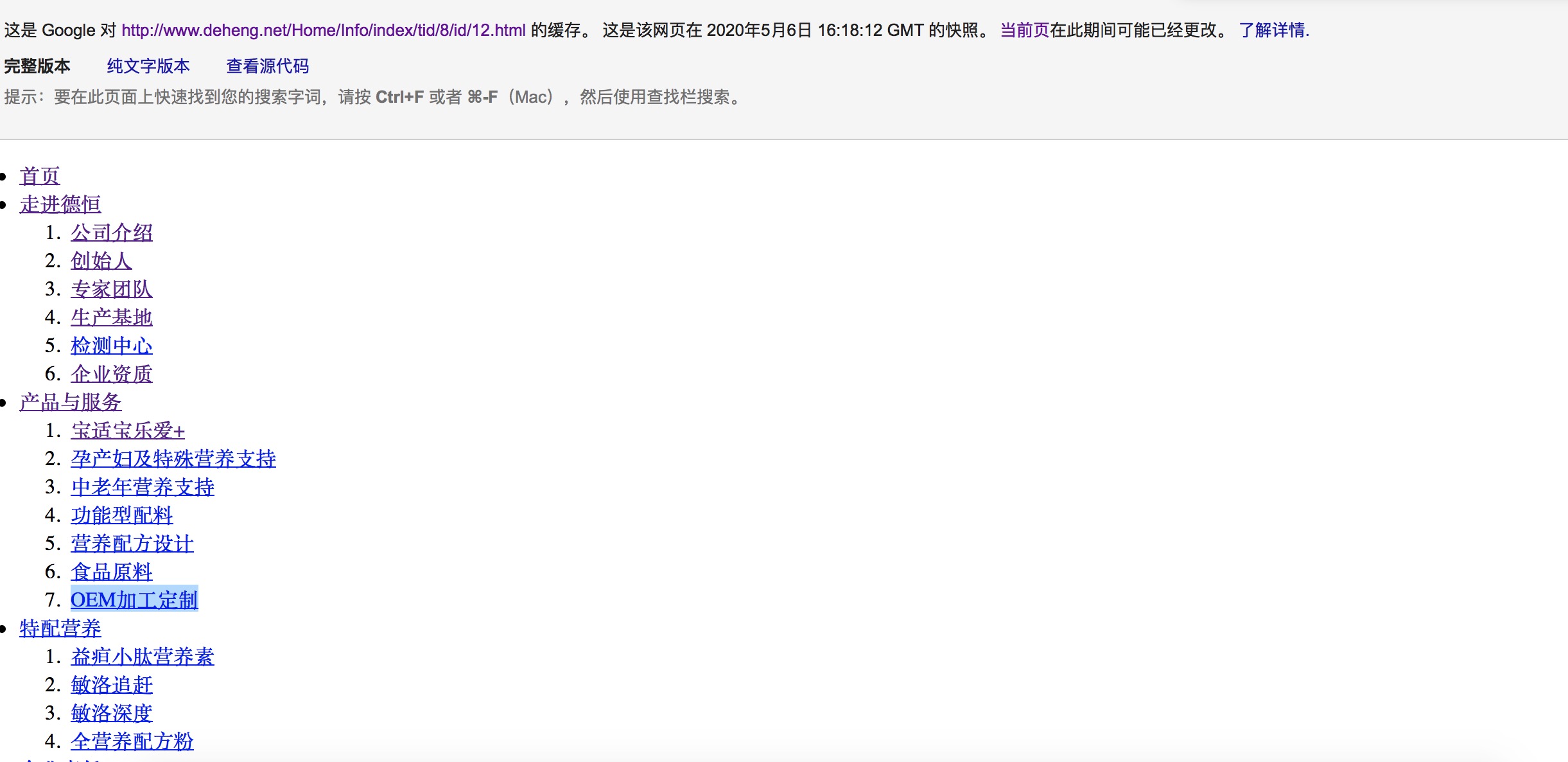The height and width of the screenshot is (762, 1568).
Task: Open the 了解详情 learn more link
Action: click(x=1273, y=30)
